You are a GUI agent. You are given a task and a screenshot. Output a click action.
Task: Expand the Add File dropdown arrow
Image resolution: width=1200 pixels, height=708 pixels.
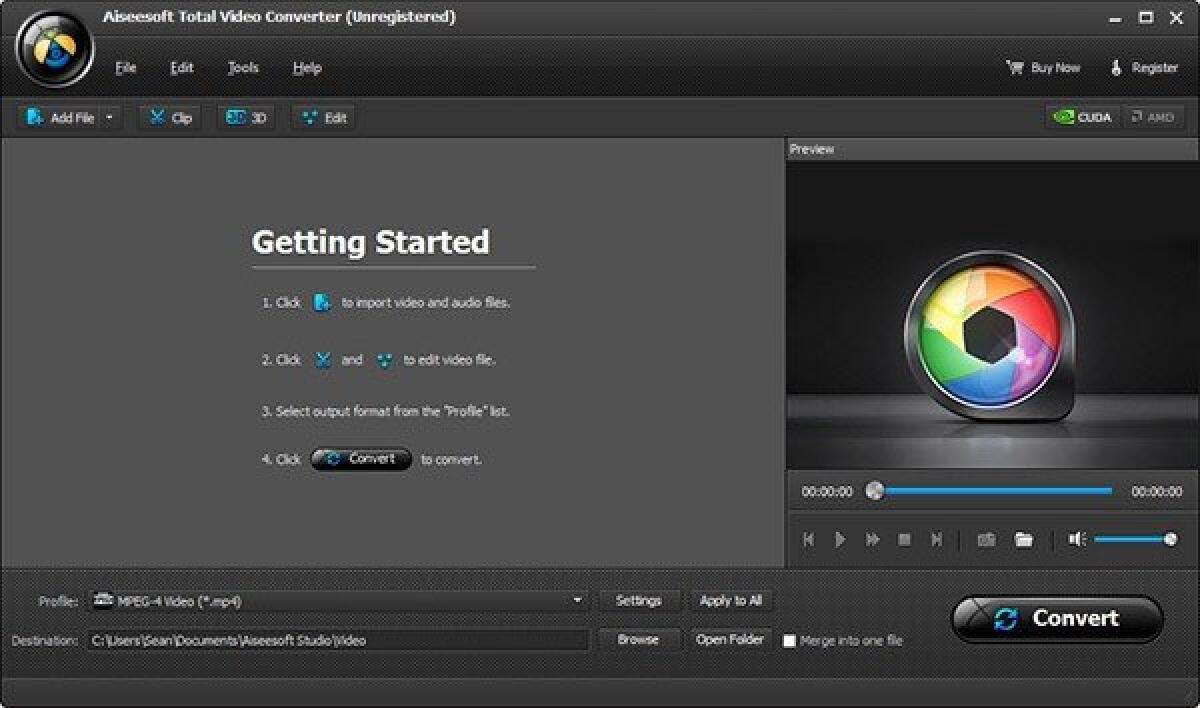click(107, 117)
